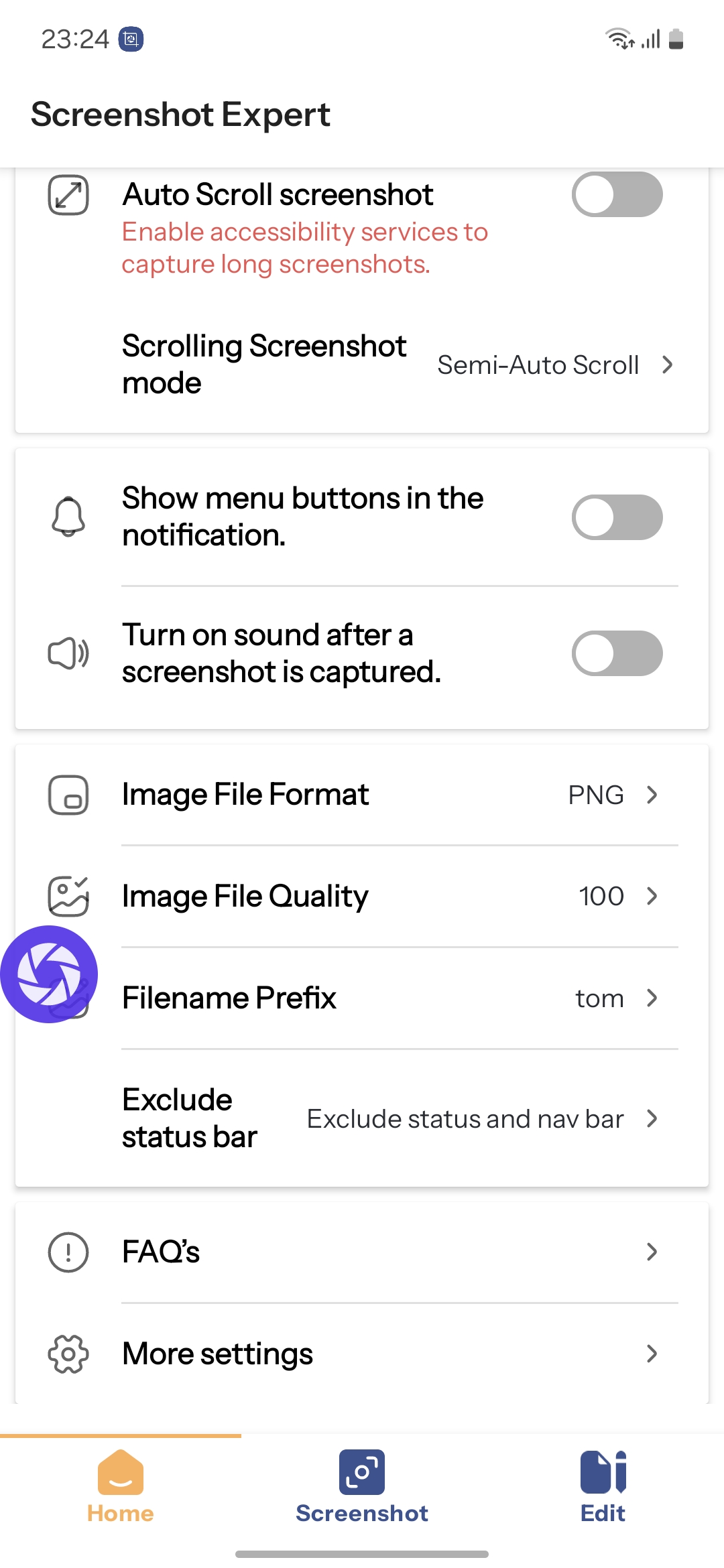Tap the FAQ's exclamation circle icon
The width and height of the screenshot is (724, 1568).
click(68, 1252)
